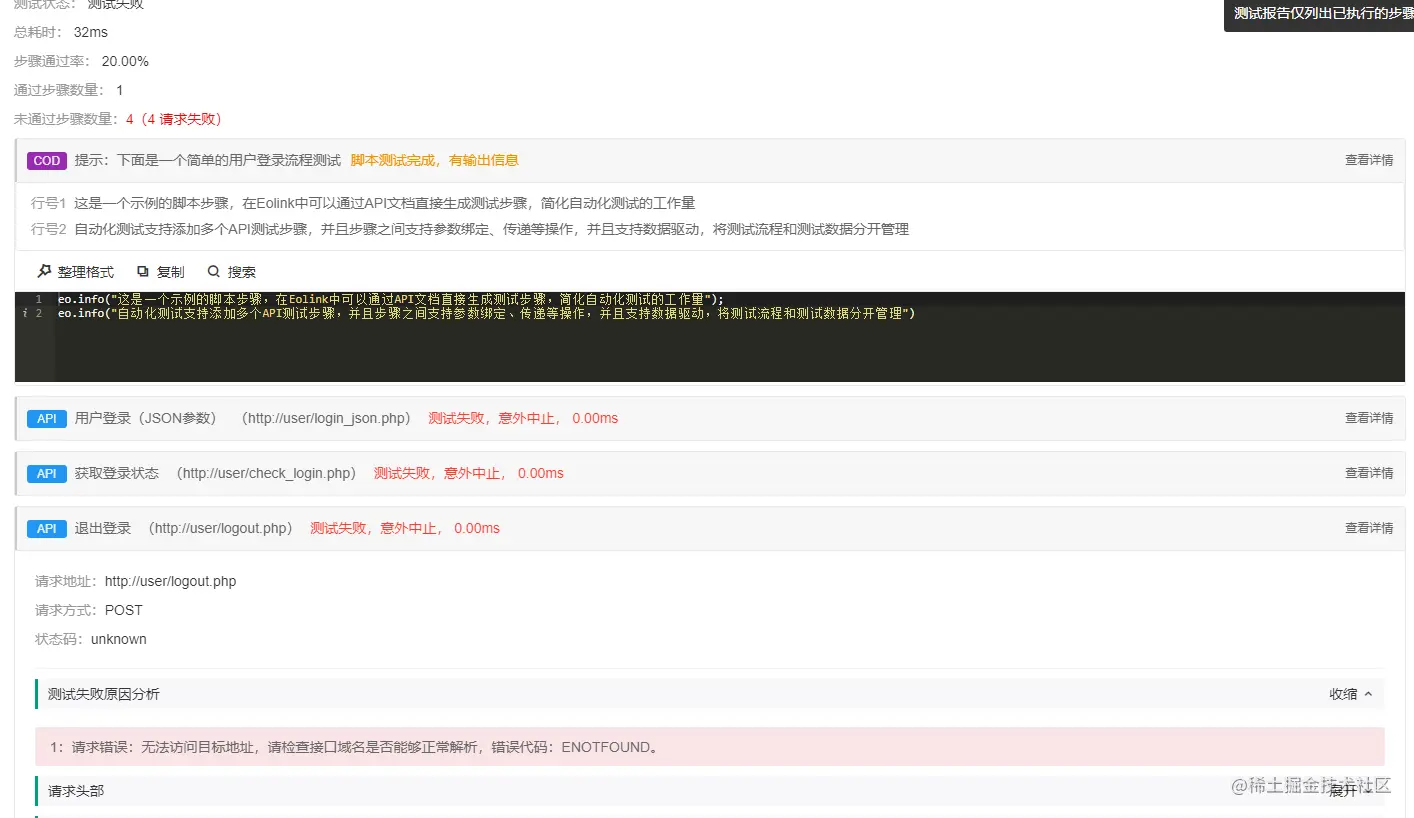Click the 请求方式 POST value
Screen dimensions: 1414x818
123,610
